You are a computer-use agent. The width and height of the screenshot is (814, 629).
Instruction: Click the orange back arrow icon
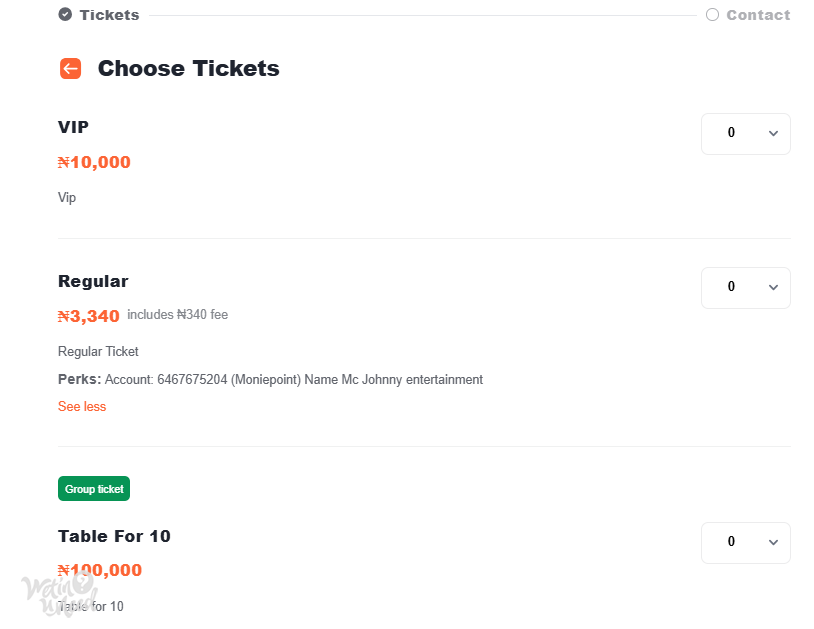click(70, 69)
